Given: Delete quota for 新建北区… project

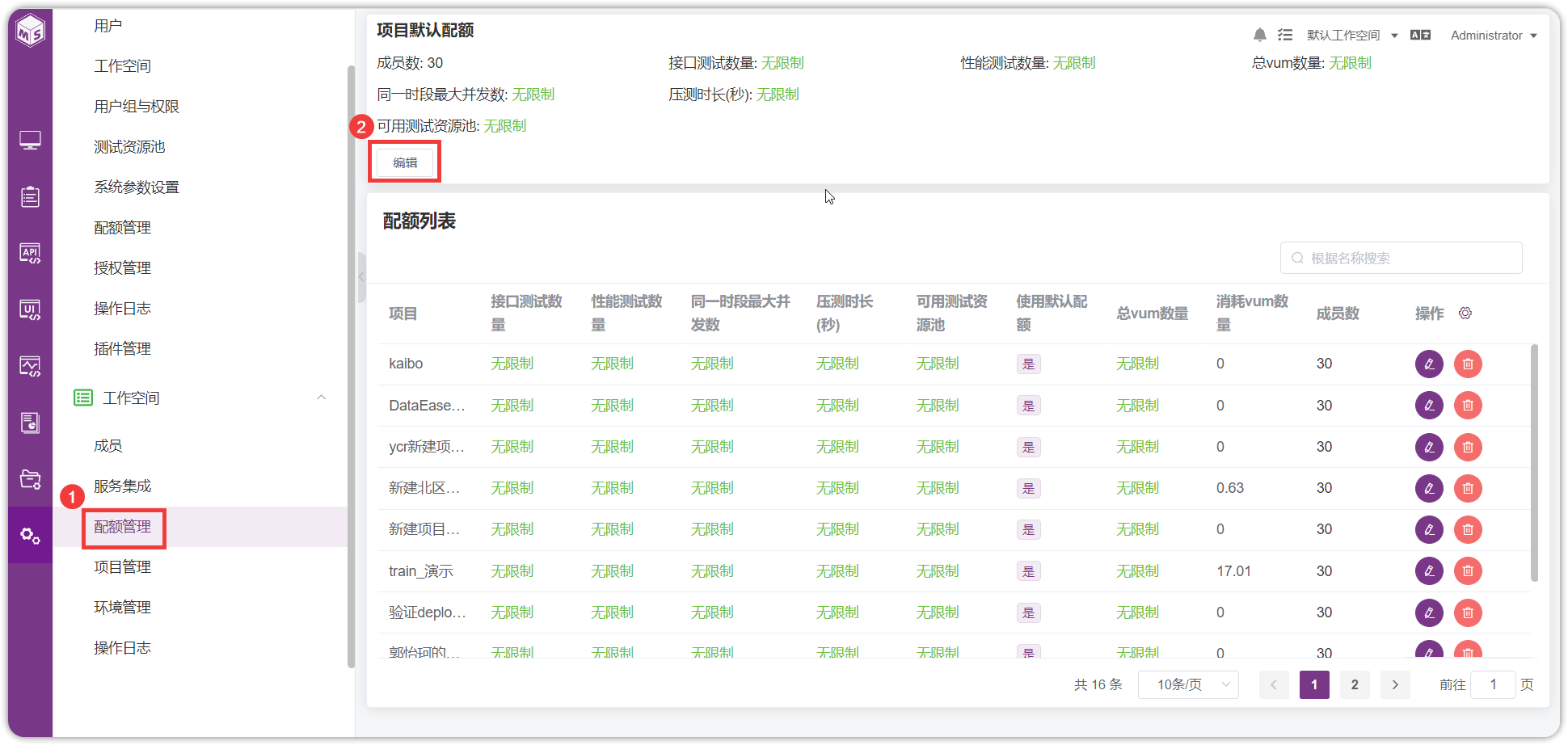Looking at the screenshot, I should coord(1468,488).
